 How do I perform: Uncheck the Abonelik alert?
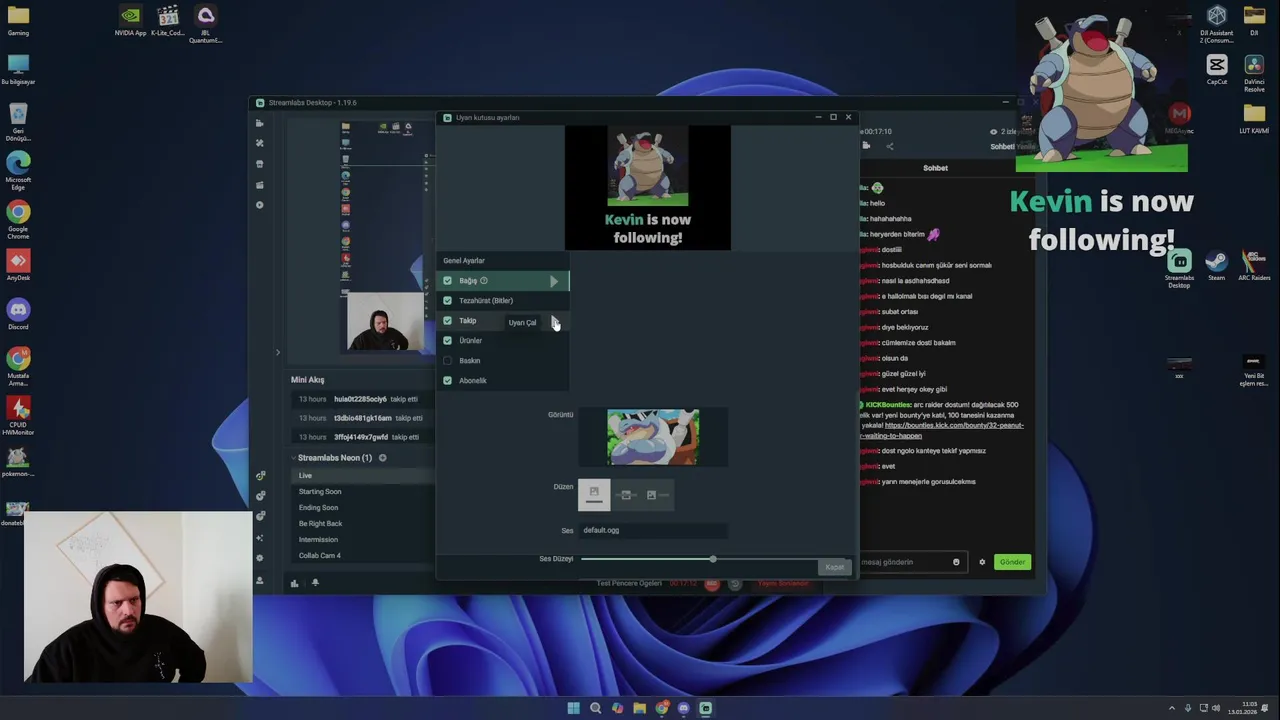(447, 381)
